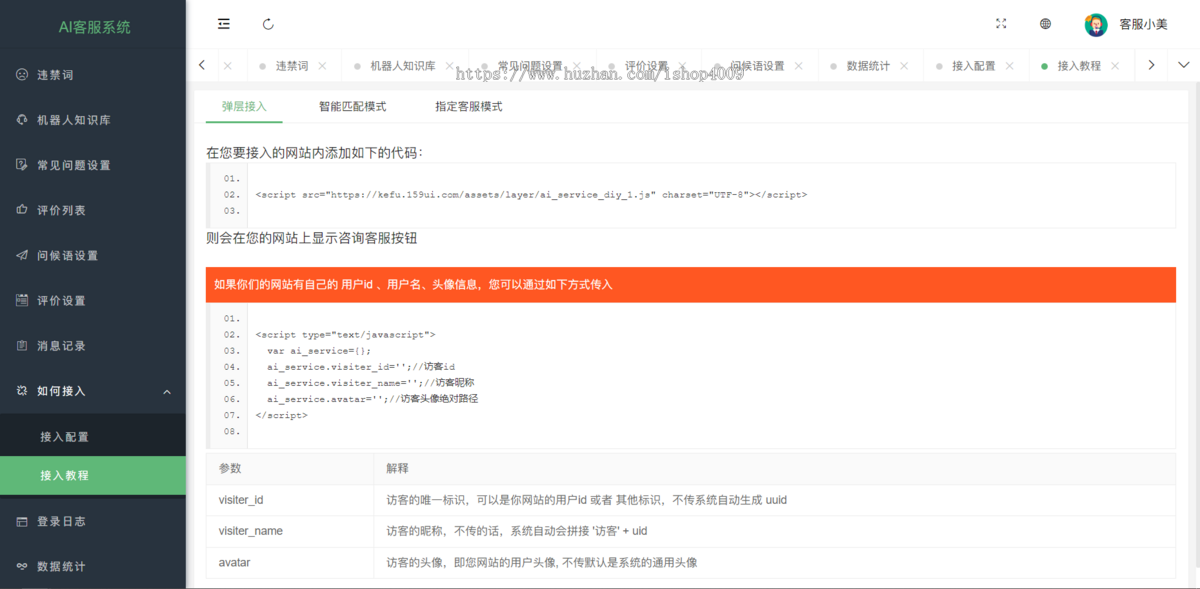Select the 指定客服模式 tab
The image size is (1200, 589).
pyautogui.click(x=468, y=106)
